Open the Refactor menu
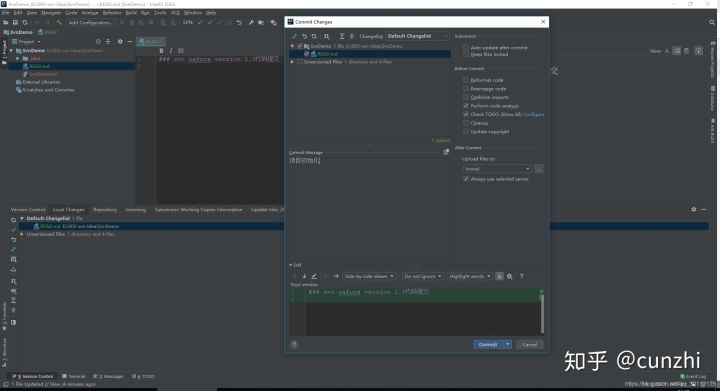The image size is (720, 391). click(112, 12)
